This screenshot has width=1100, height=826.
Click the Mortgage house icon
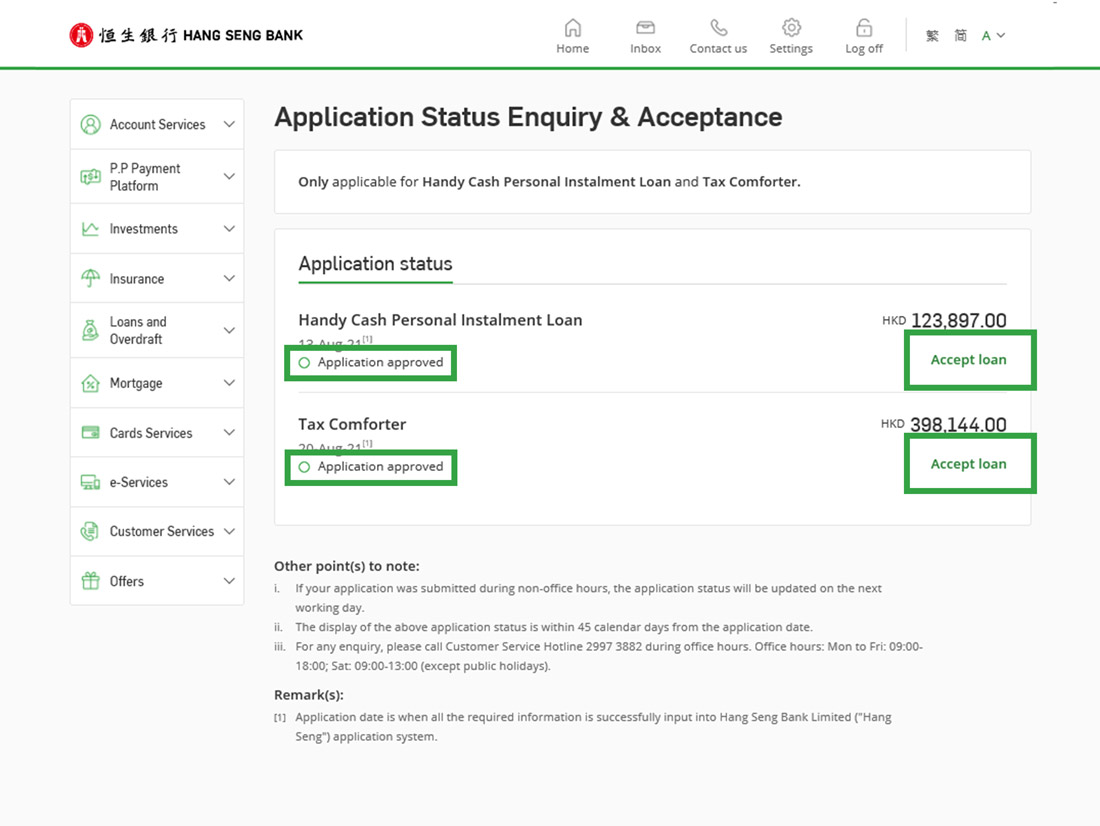coord(90,383)
